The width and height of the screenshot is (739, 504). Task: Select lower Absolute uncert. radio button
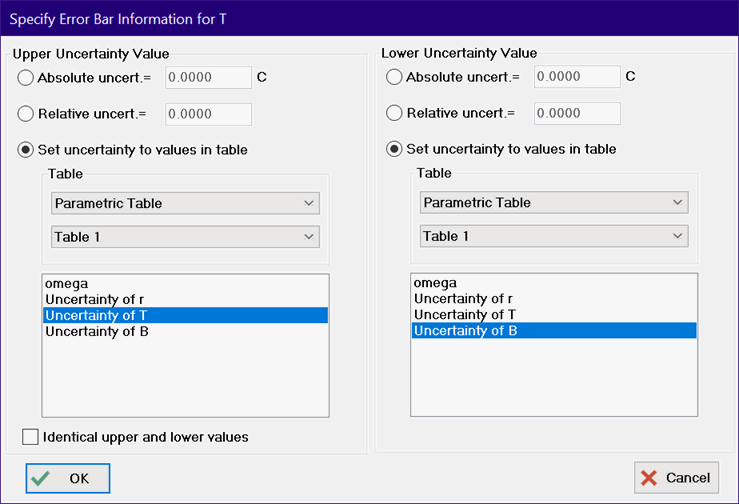395,77
